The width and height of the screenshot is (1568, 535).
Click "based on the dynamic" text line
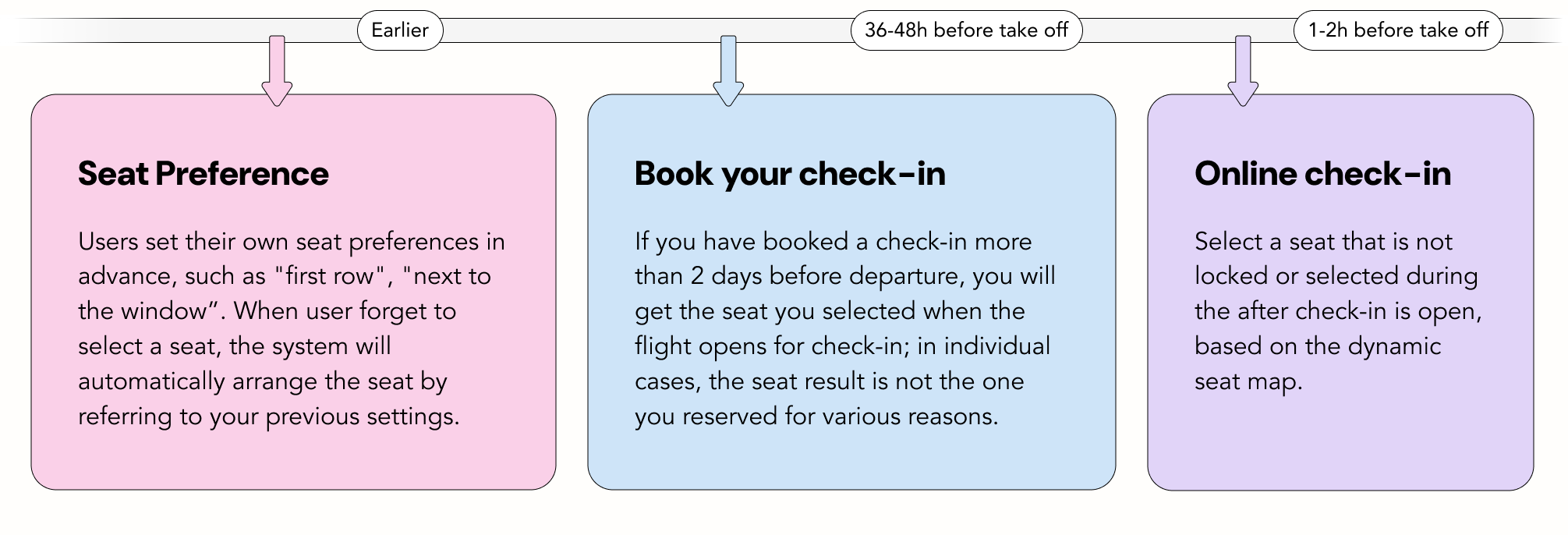[x=1317, y=346]
